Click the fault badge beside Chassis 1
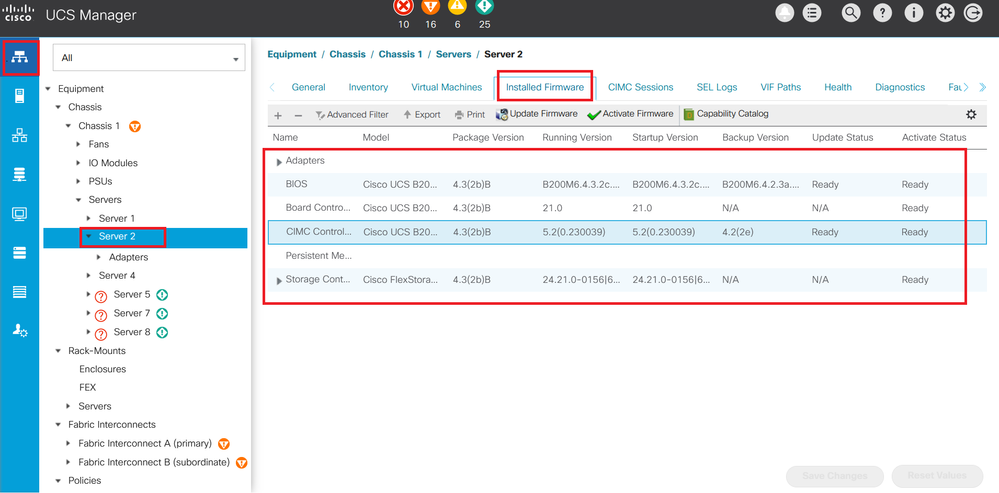This screenshot has width=999, height=493. (135, 126)
